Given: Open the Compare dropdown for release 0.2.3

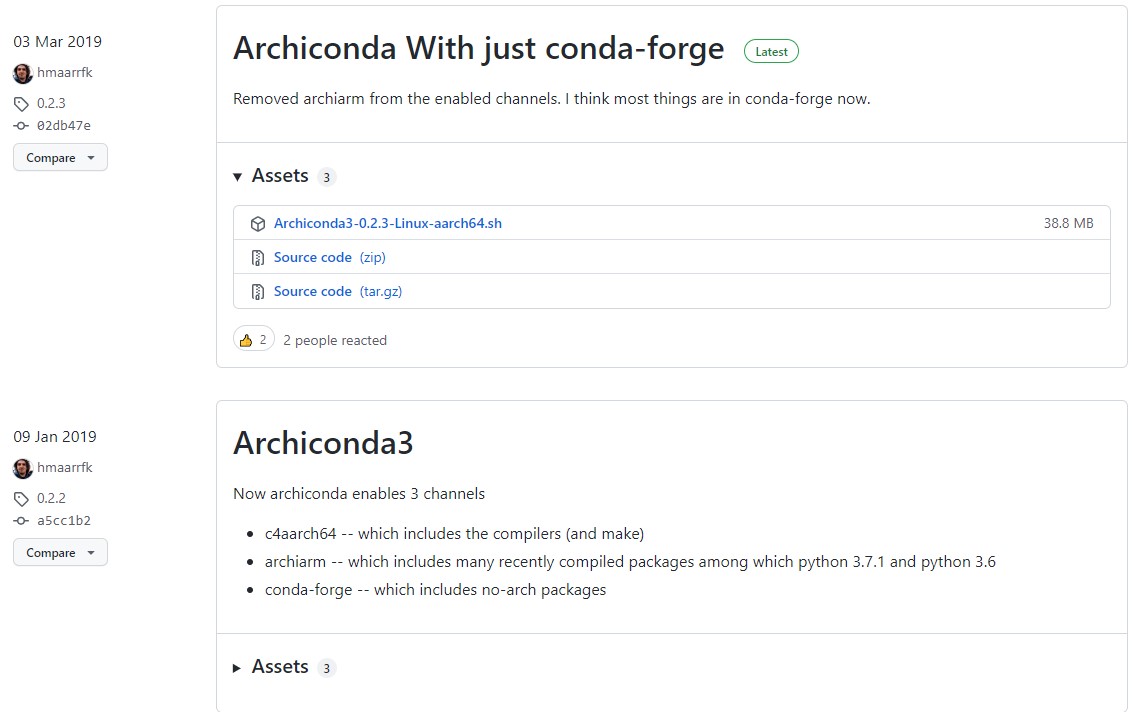Looking at the screenshot, I should pos(60,158).
